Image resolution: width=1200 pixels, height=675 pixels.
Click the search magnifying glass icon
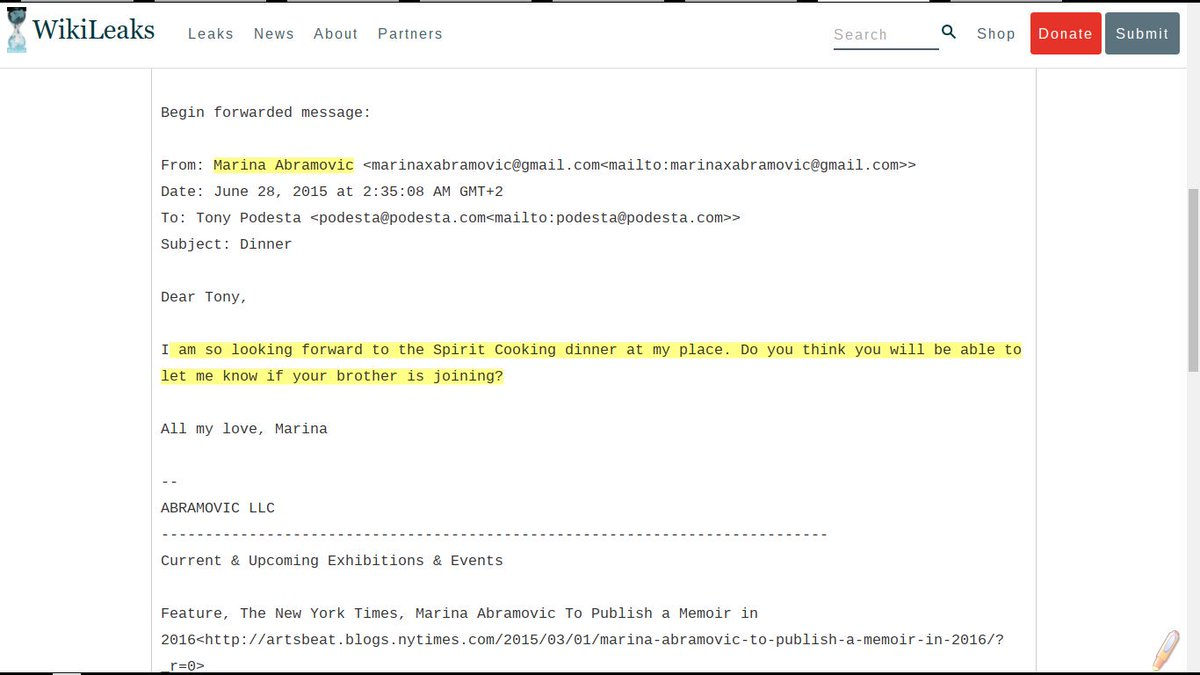pyautogui.click(x=949, y=33)
